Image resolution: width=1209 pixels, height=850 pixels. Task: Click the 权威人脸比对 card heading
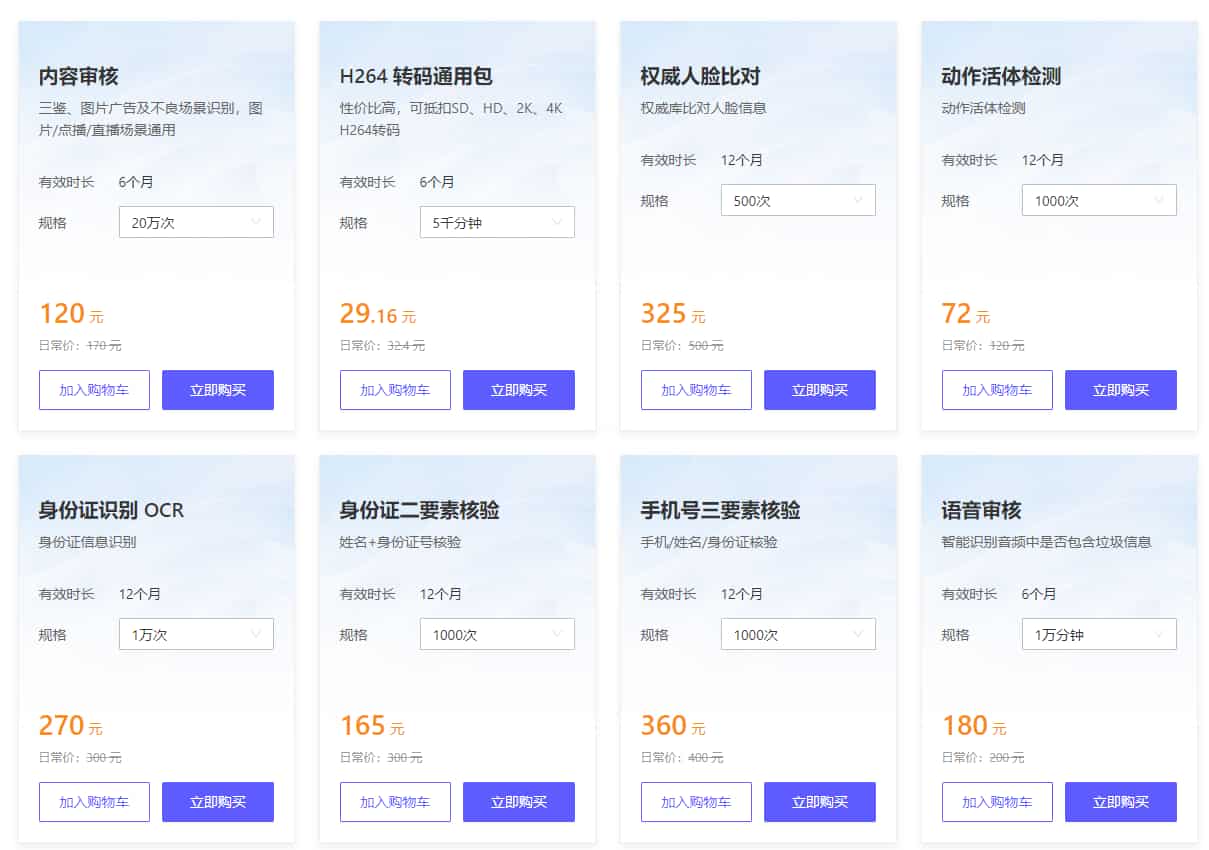tap(700, 76)
